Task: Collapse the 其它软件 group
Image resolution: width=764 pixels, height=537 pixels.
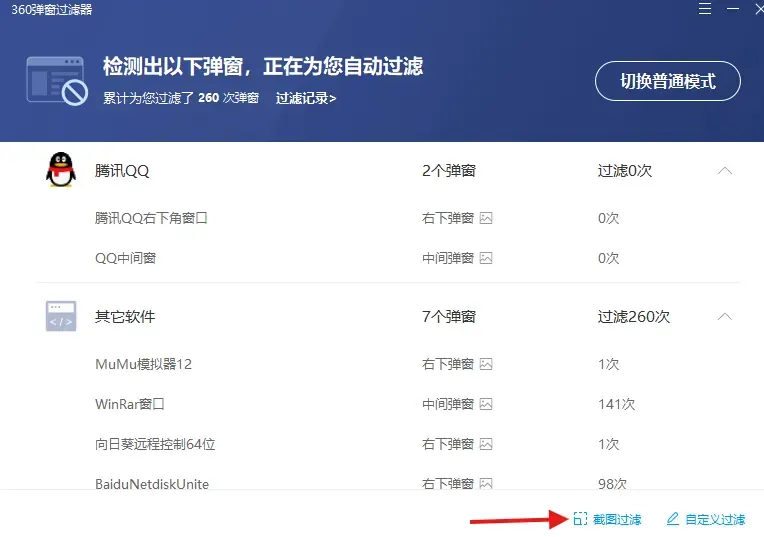Action: tap(725, 317)
